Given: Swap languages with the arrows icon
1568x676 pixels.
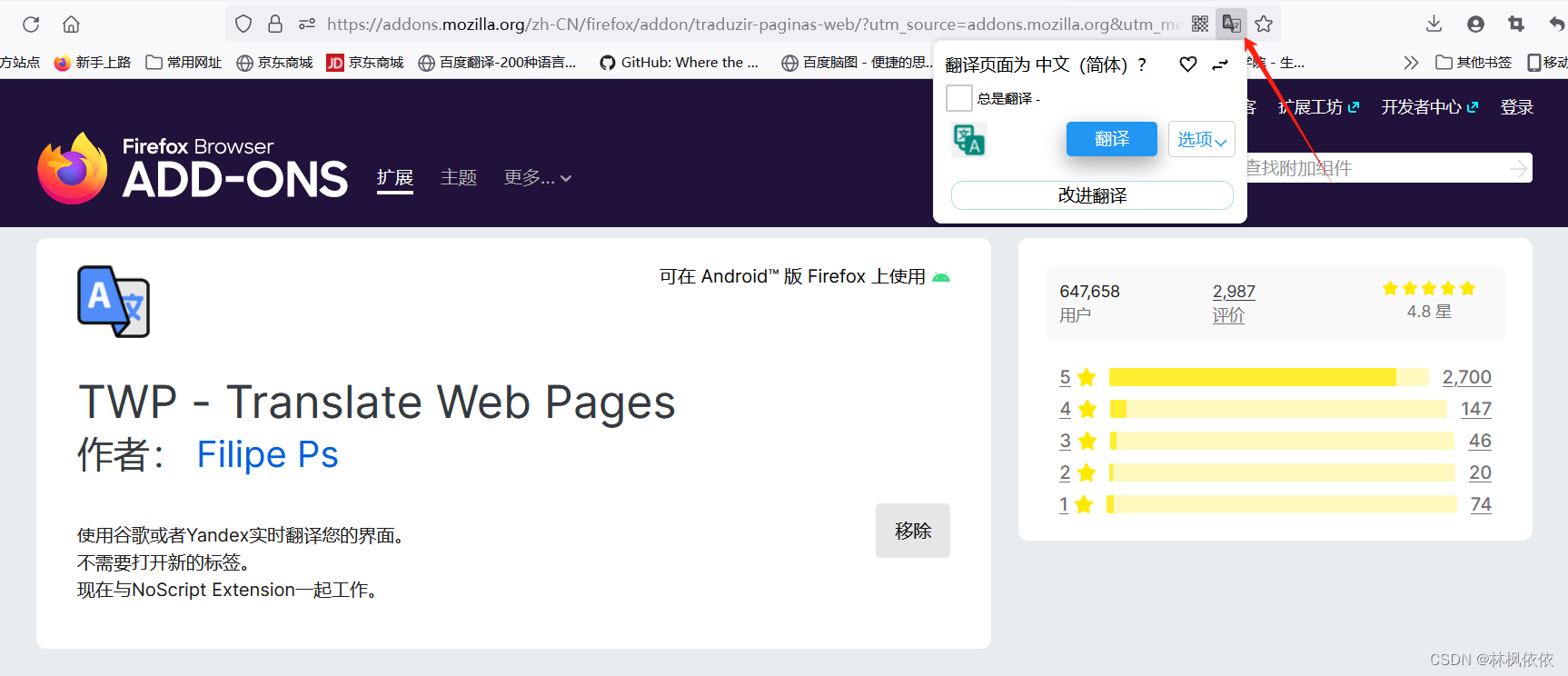Looking at the screenshot, I should 1220,65.
